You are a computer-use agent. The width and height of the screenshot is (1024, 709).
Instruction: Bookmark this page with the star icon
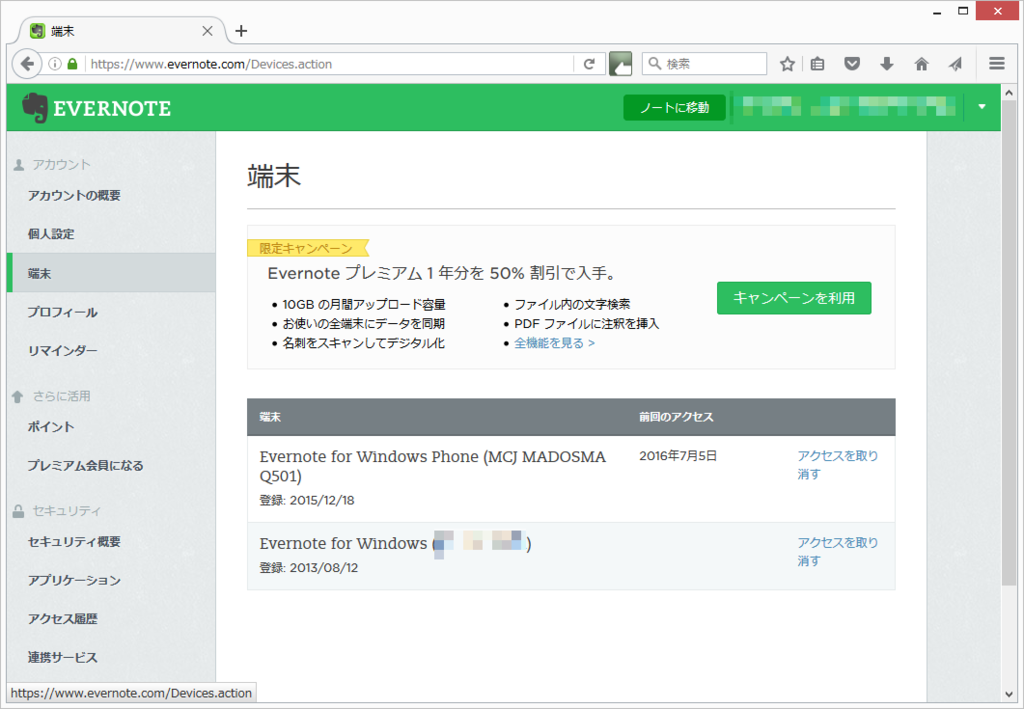788,64
